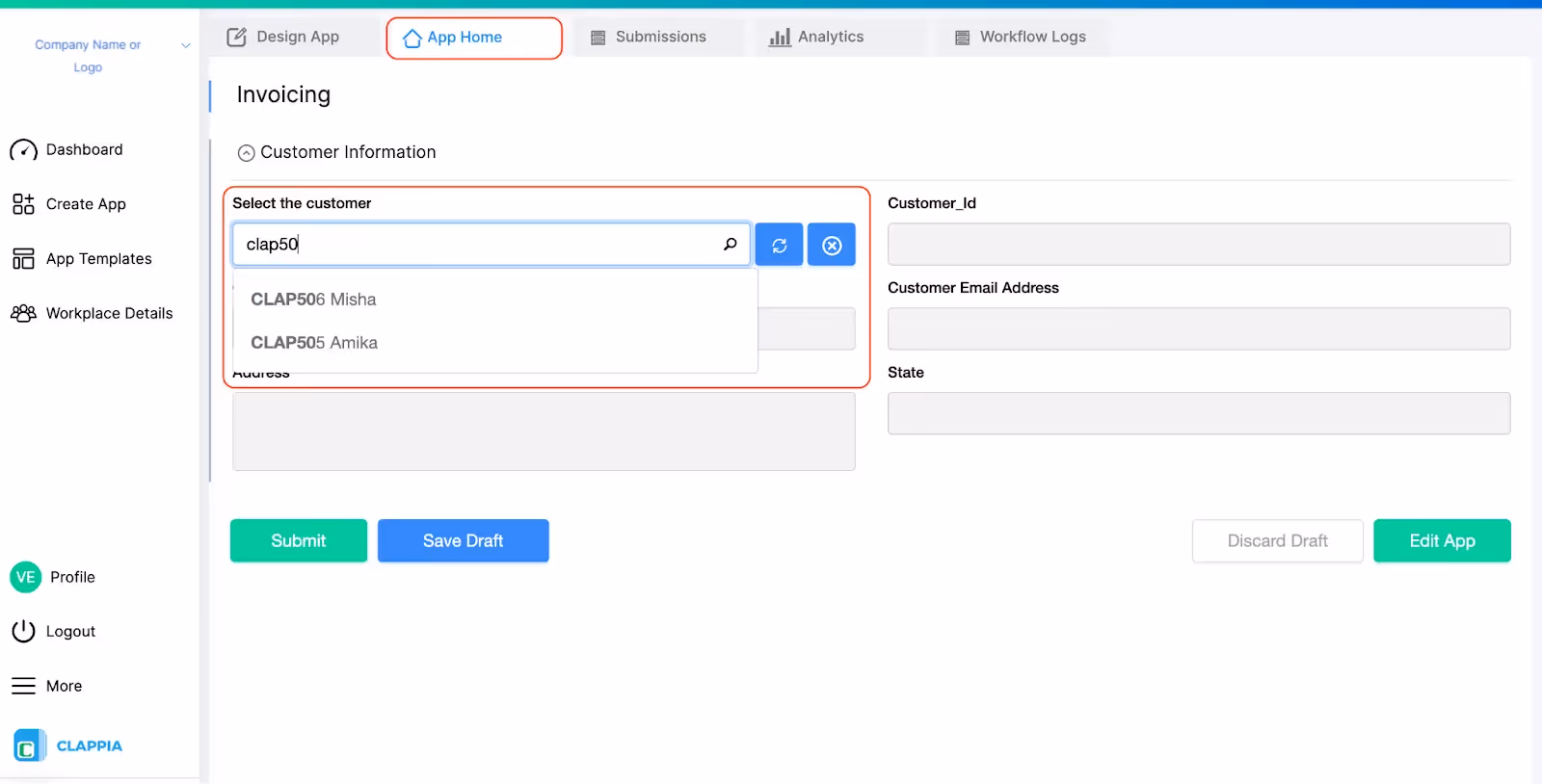This screenshot has width=1542, height=784.
Task: Click the Design App pencil icon
Action: 236,38
